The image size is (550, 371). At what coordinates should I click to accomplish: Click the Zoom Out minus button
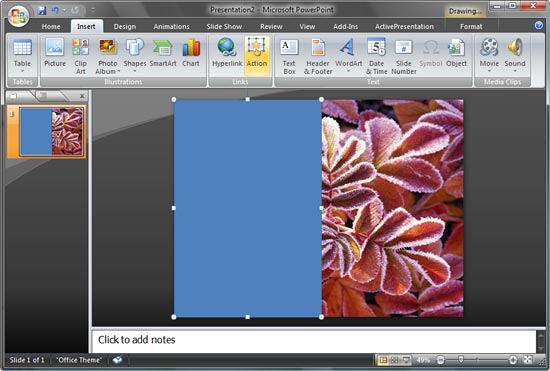click(440, 360)
